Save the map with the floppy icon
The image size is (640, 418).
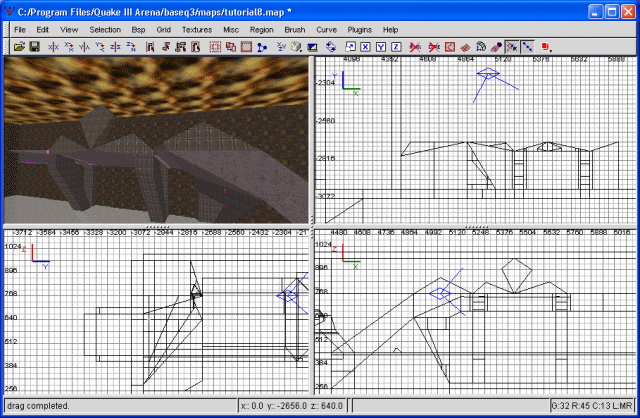pos(35,47)
